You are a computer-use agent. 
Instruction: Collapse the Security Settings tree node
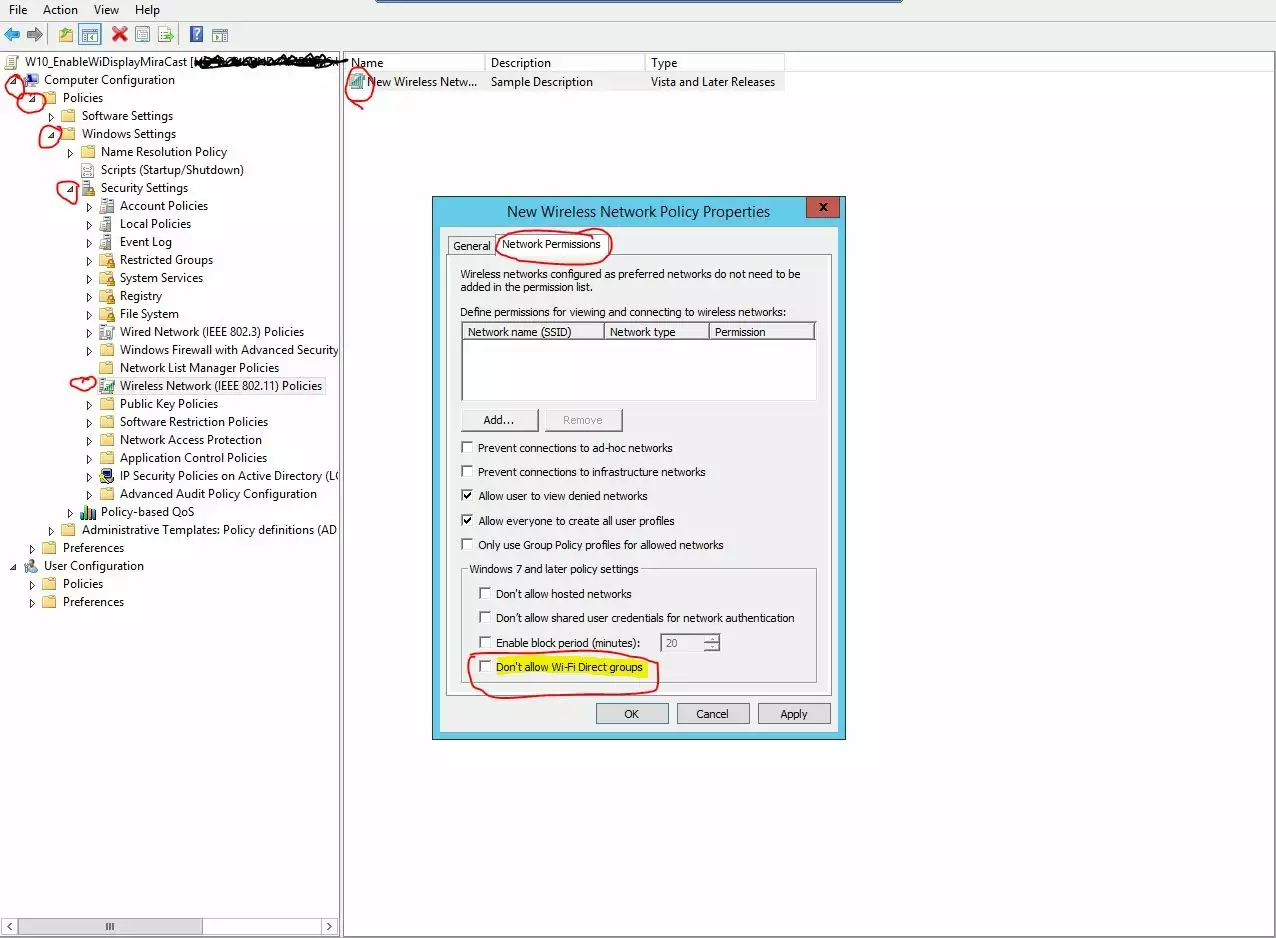(70, 188)
